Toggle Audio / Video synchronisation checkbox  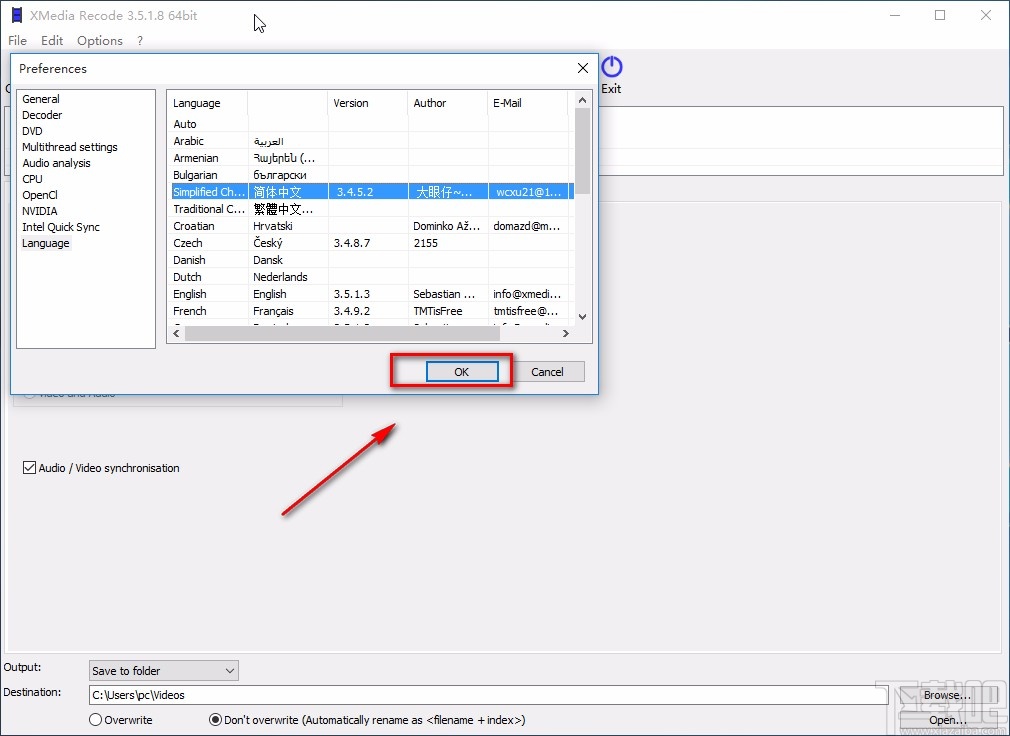(30, 468)
